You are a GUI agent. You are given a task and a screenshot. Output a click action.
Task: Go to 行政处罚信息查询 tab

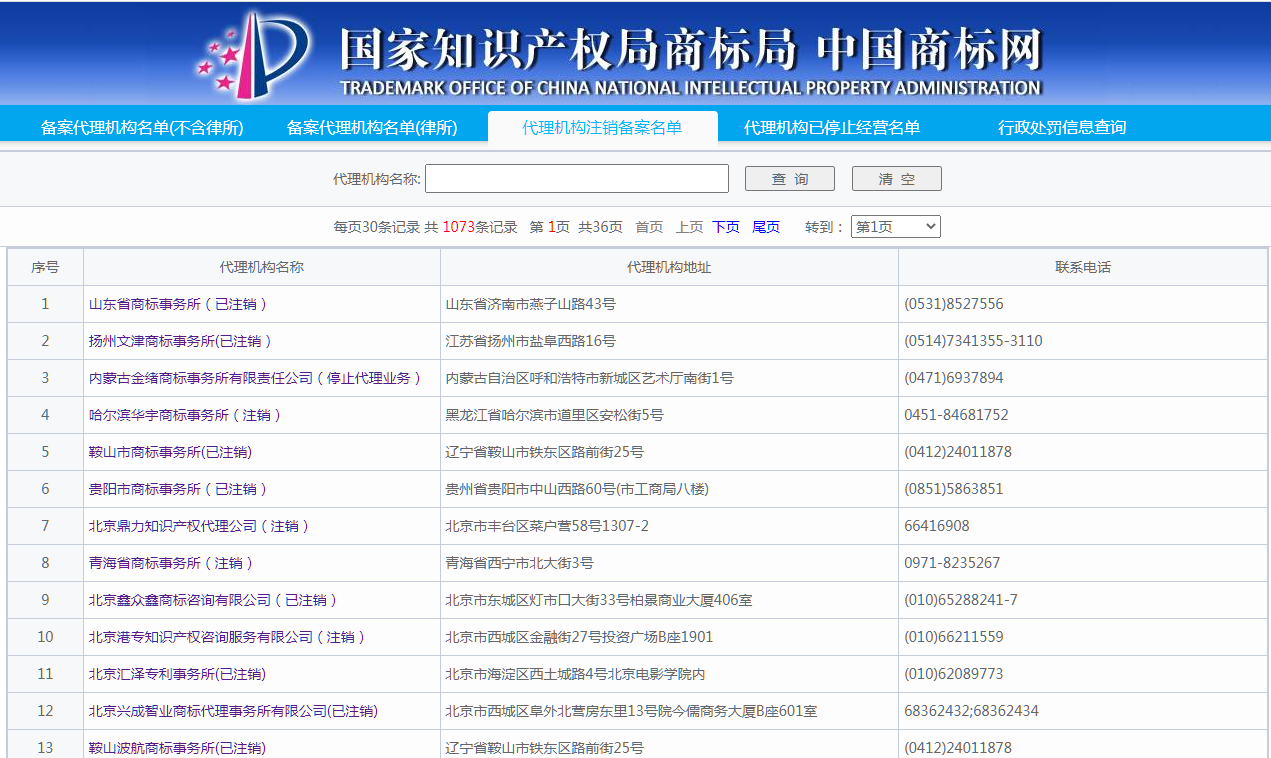pyautogui.click(x=1062, y=127)
